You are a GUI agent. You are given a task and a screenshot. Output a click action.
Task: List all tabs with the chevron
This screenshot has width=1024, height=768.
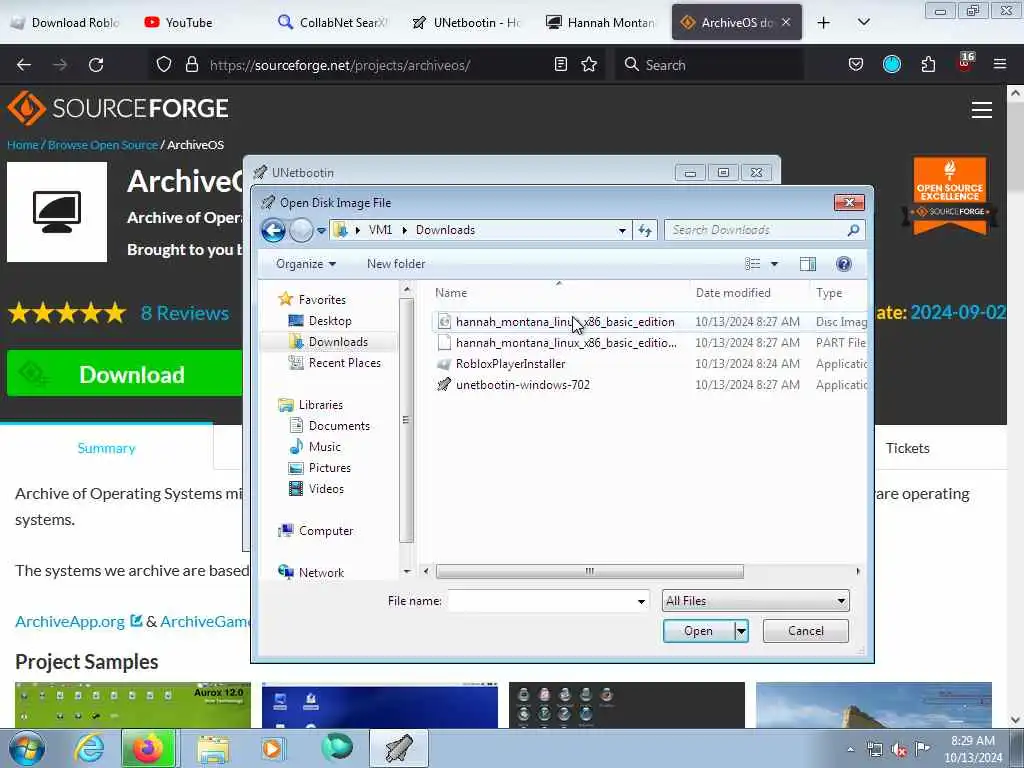coord(863,22)
